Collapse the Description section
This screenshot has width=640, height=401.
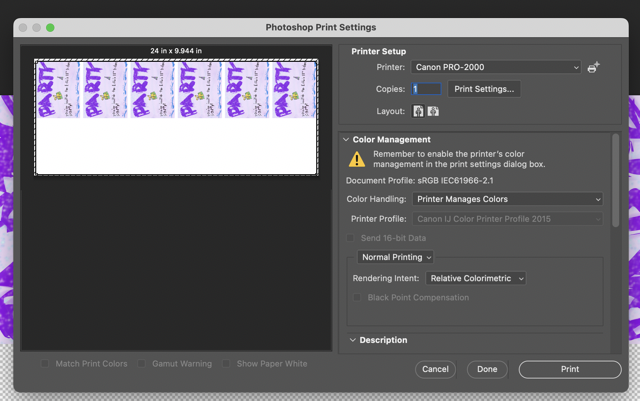tap(352, 340)
